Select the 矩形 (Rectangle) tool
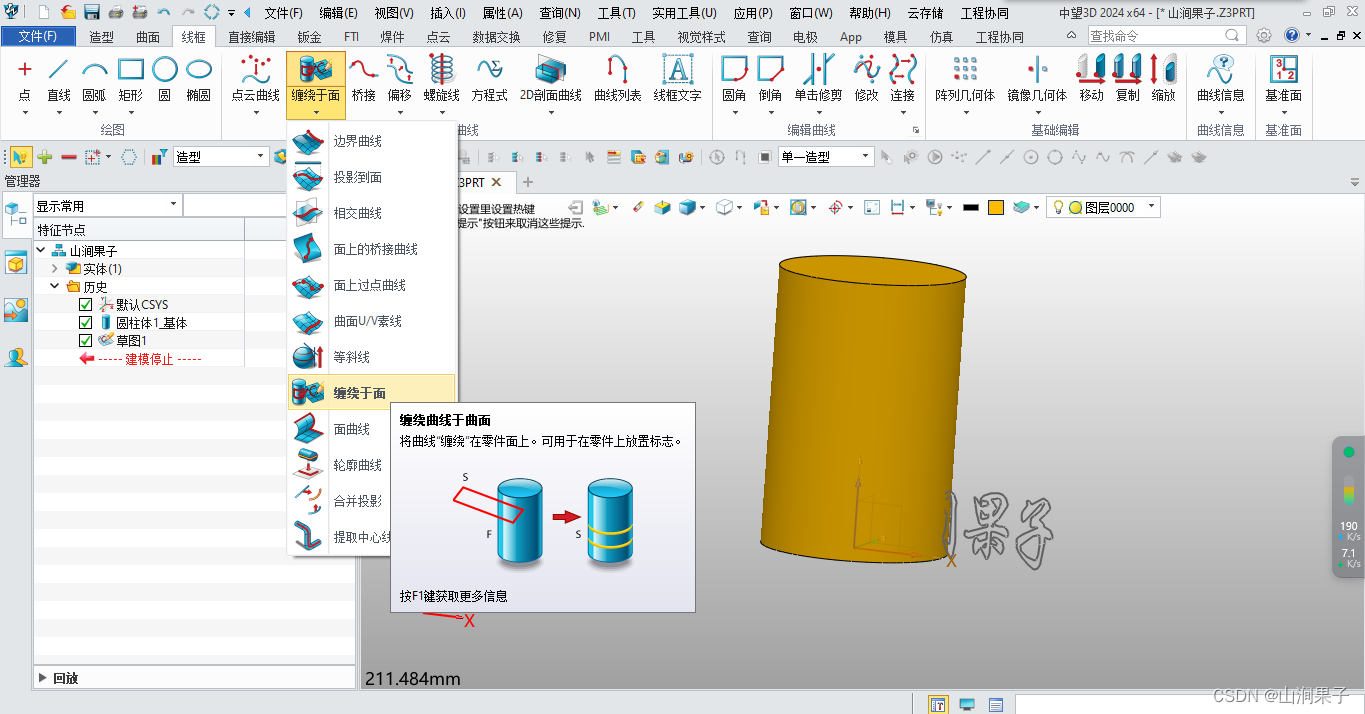Viewport: 1365px width, 714px height. pyautogui.click(x=131, y=79)
